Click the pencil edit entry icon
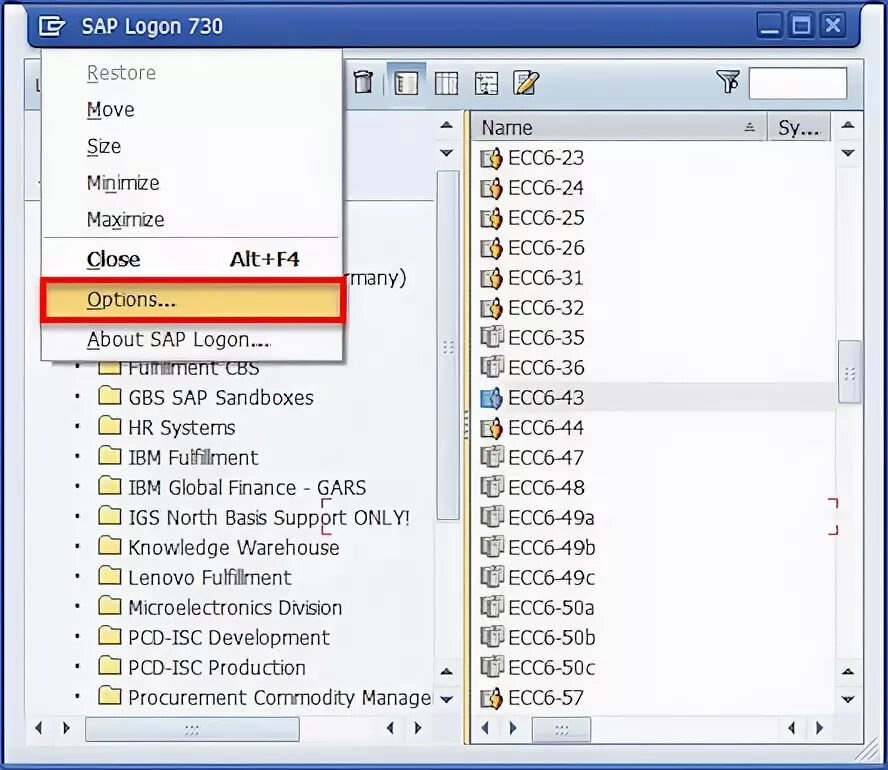Screen dimensions: 888x770 (526, 83)
